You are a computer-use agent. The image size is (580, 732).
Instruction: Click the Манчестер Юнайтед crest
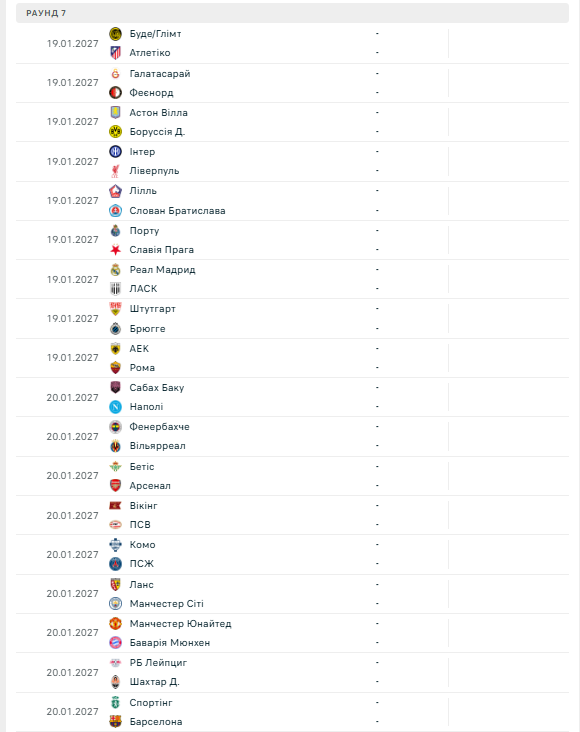(115, 624)
